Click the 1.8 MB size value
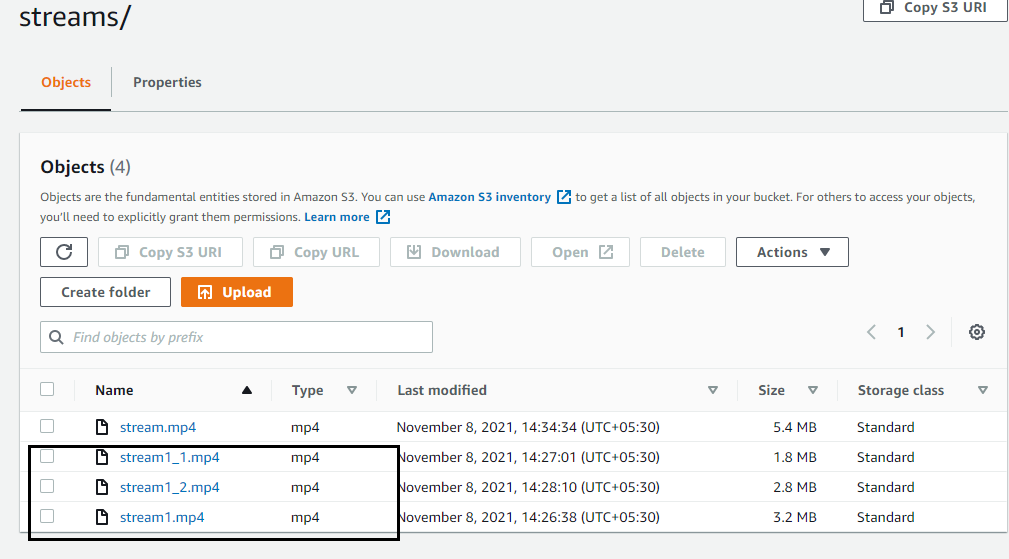The image size is (1009, 559). (794, 457)
